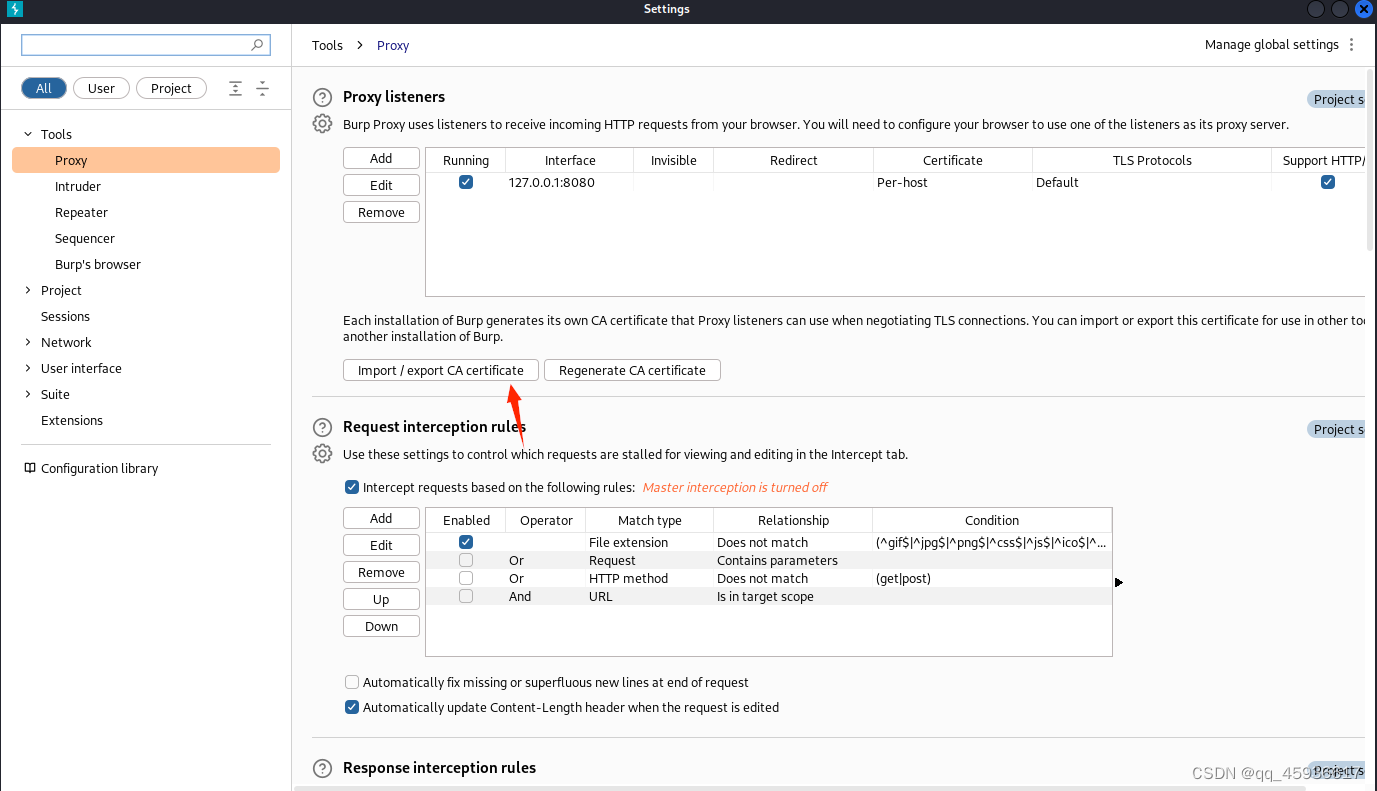The height and width of the screenshot is (791, 1377).
Task: Click Import / export CA certificate button
Action: (x=441, y=370)
